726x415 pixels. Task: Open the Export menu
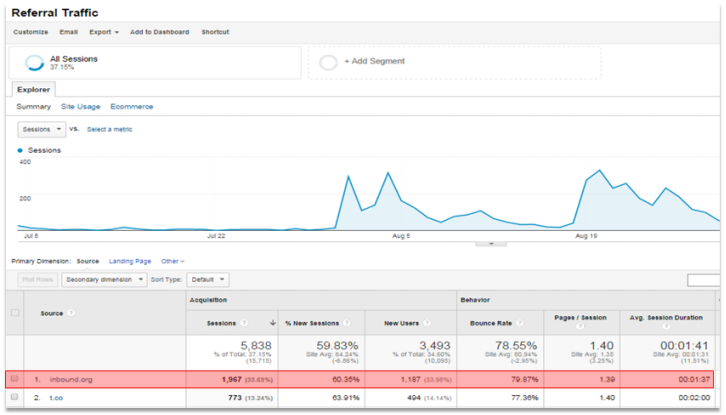[x=103, y=32]
